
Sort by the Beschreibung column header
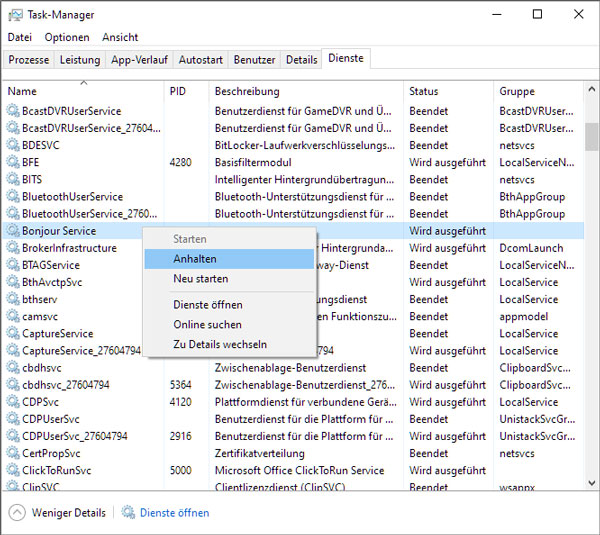(x=306, y=91)
